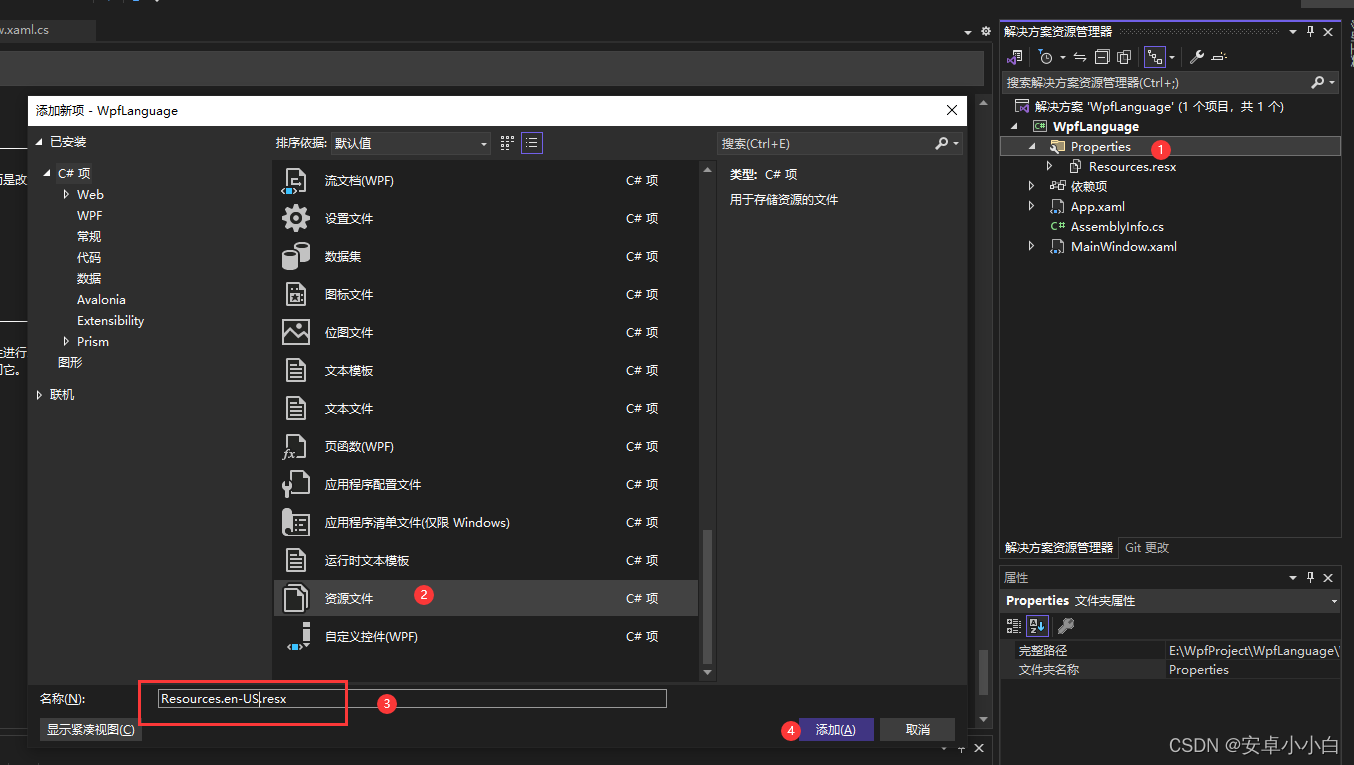Image resolution: width=1354 pixels, height=765 pixels.
Task: Click the 完整路径 property value
Action: point(1252,650)
